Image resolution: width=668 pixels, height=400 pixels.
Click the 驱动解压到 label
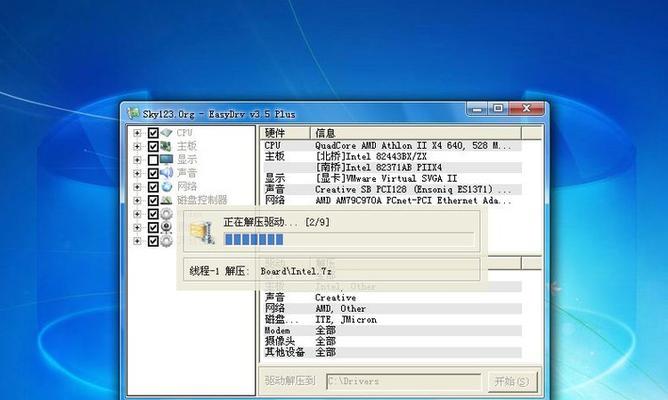coord(290,381)
